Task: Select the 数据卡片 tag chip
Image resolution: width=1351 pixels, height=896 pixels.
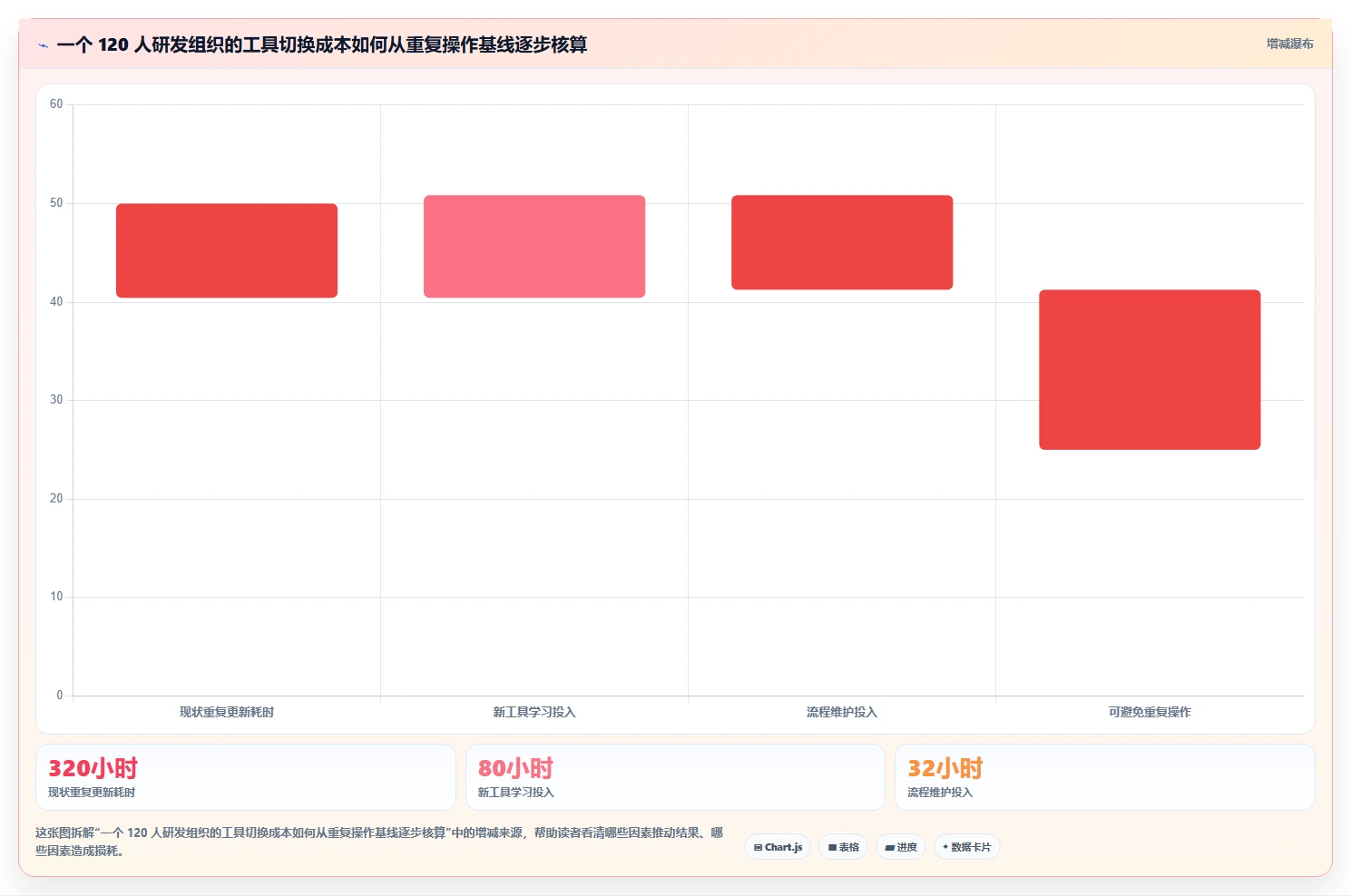Action: coord(966,847)
